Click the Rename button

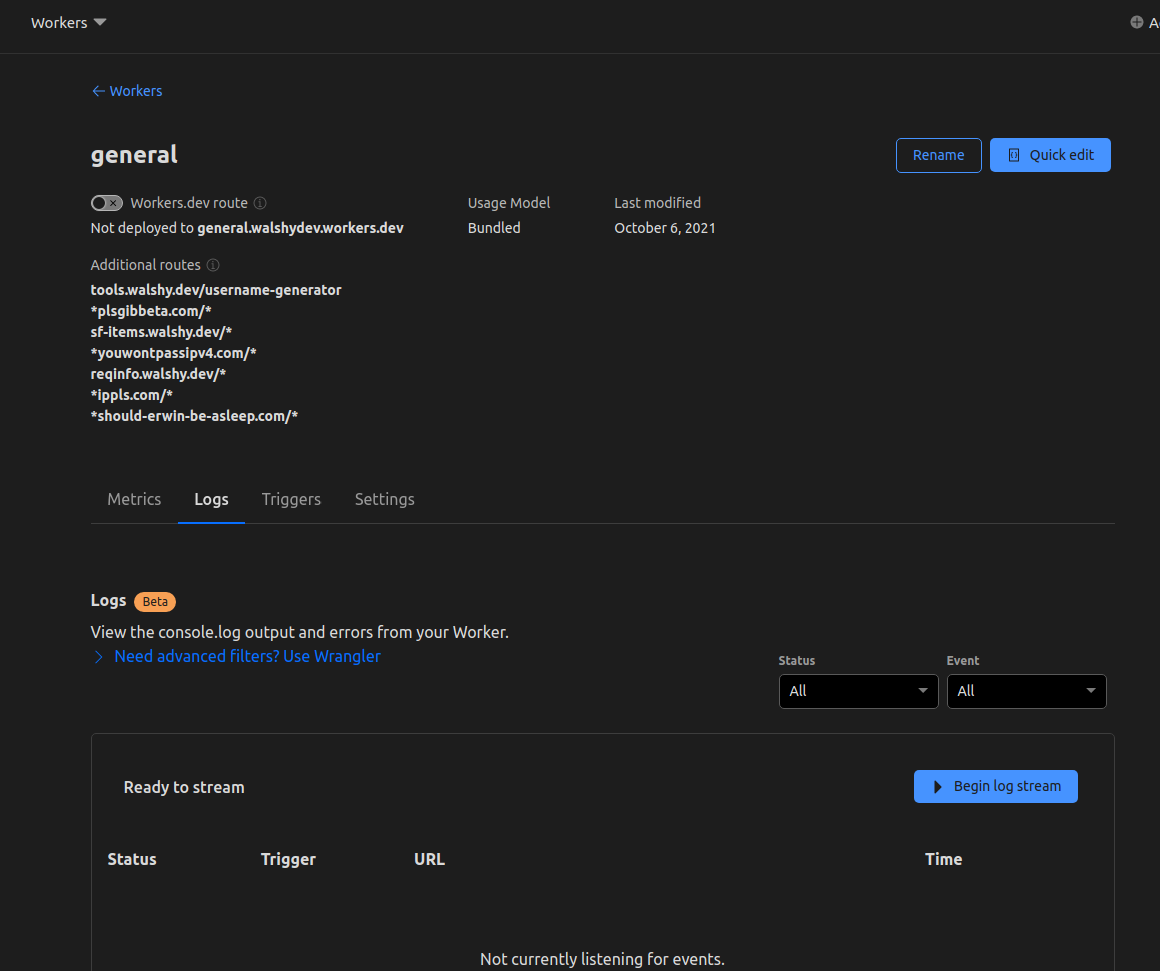click(x=938, y=154)
